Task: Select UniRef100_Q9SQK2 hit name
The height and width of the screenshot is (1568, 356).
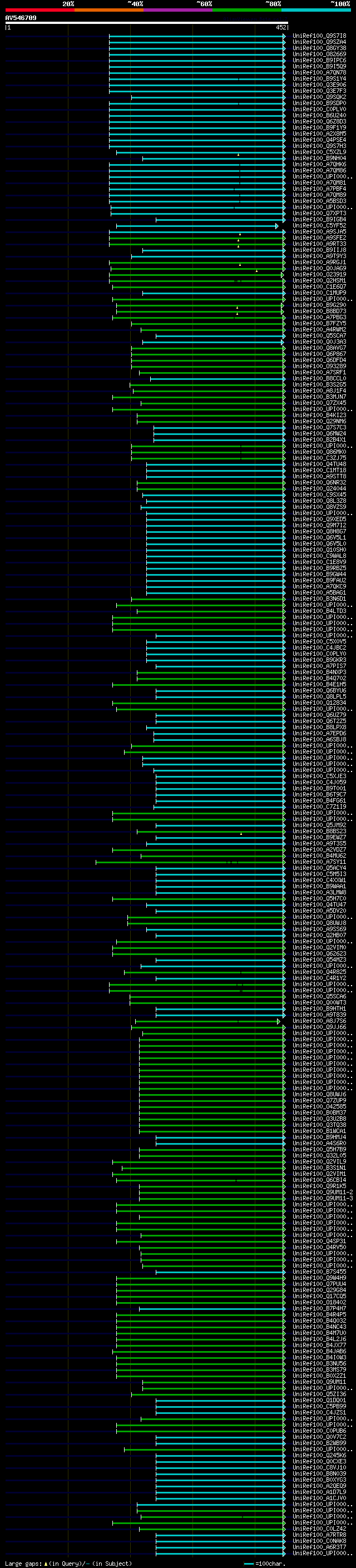Action: coord(319,97)
